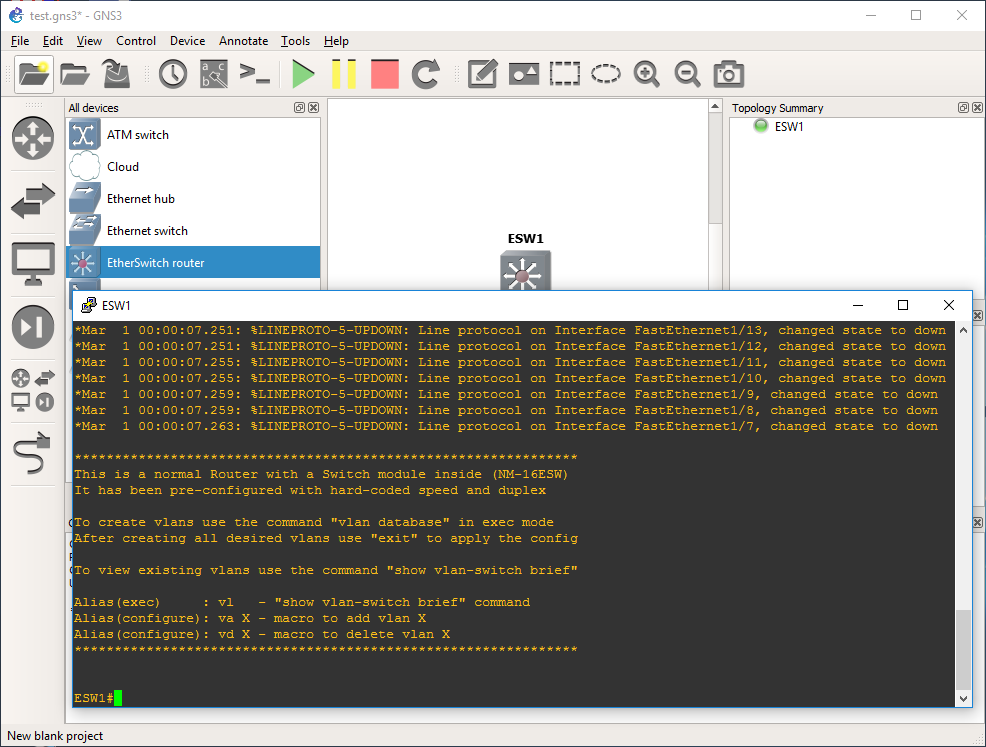Click the canvas vertical scrollbar up arrow

coord(715,106)
